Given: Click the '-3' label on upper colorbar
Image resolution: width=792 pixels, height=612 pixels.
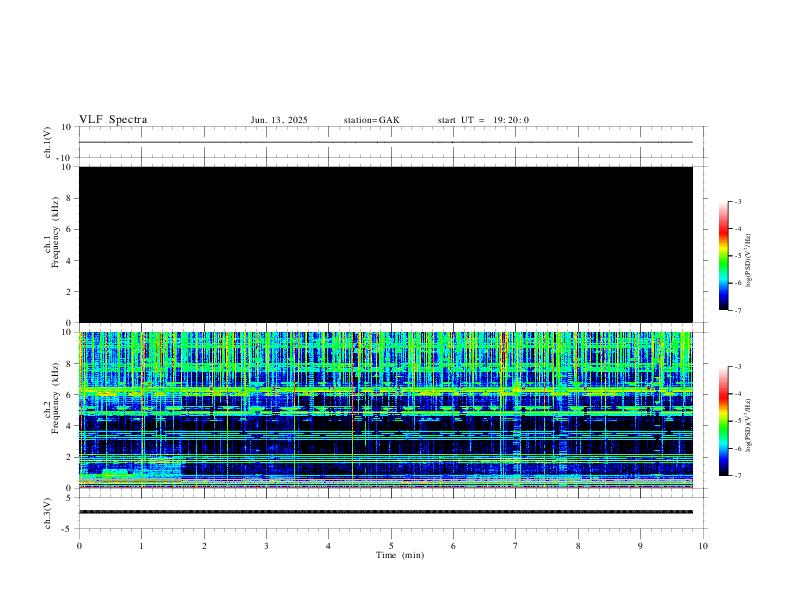Looking at the screenshot, I should coord(737,201).
